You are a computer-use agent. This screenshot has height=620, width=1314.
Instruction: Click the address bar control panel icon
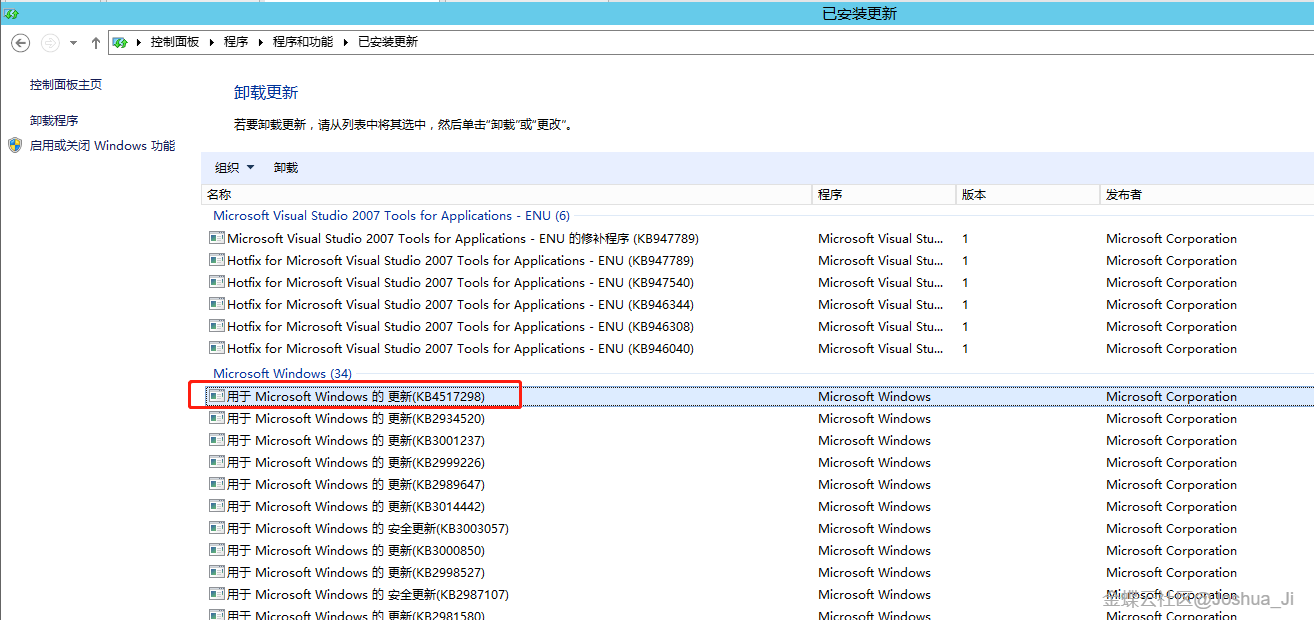[120, 42]
